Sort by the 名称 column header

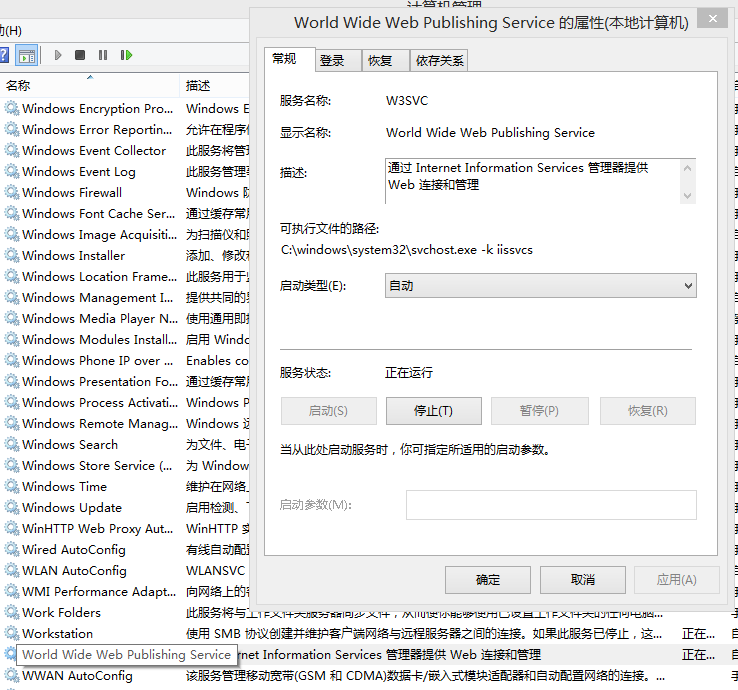coord(89,85)
